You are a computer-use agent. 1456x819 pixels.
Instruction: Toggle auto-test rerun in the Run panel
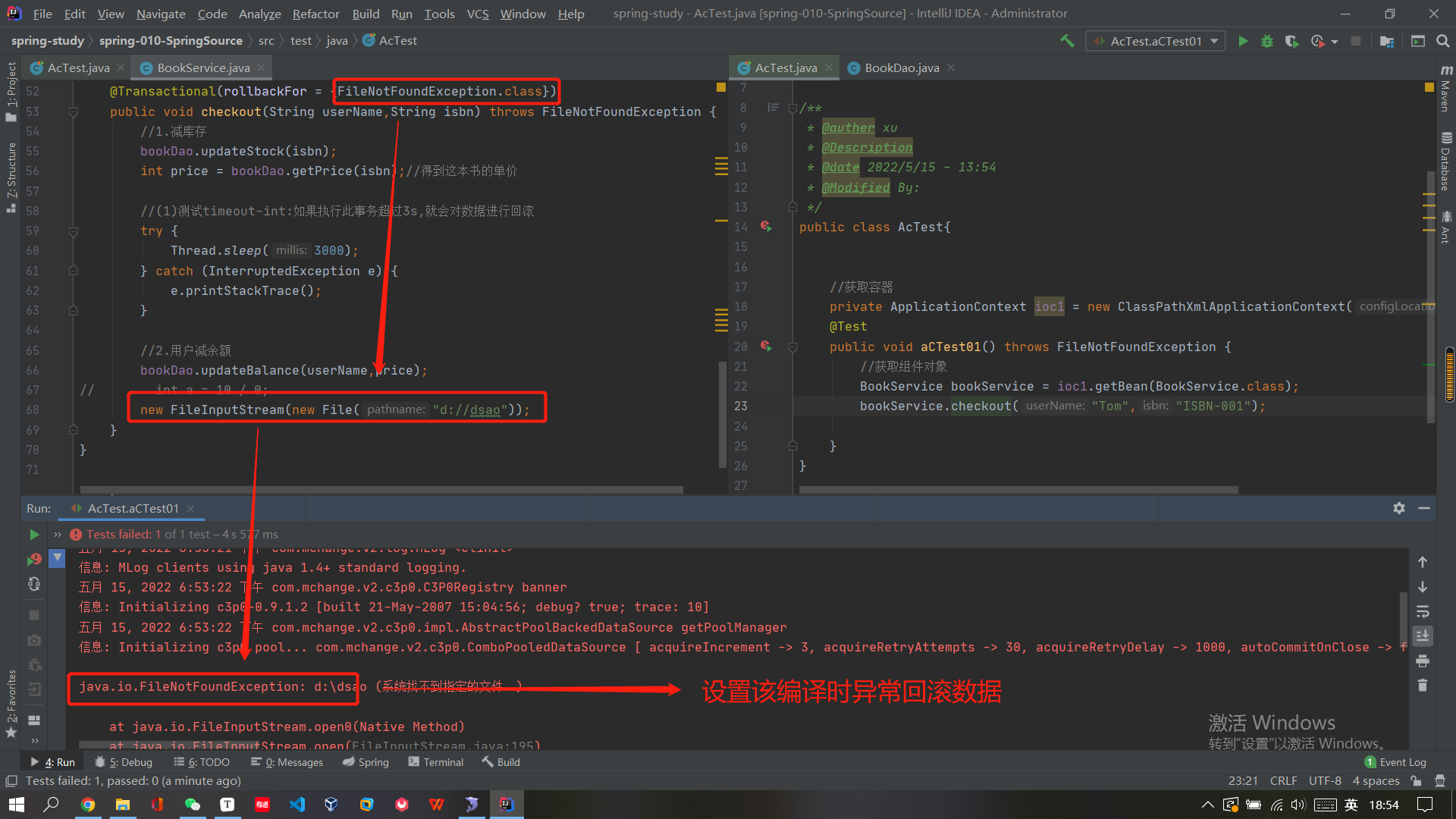pos(34,584)
